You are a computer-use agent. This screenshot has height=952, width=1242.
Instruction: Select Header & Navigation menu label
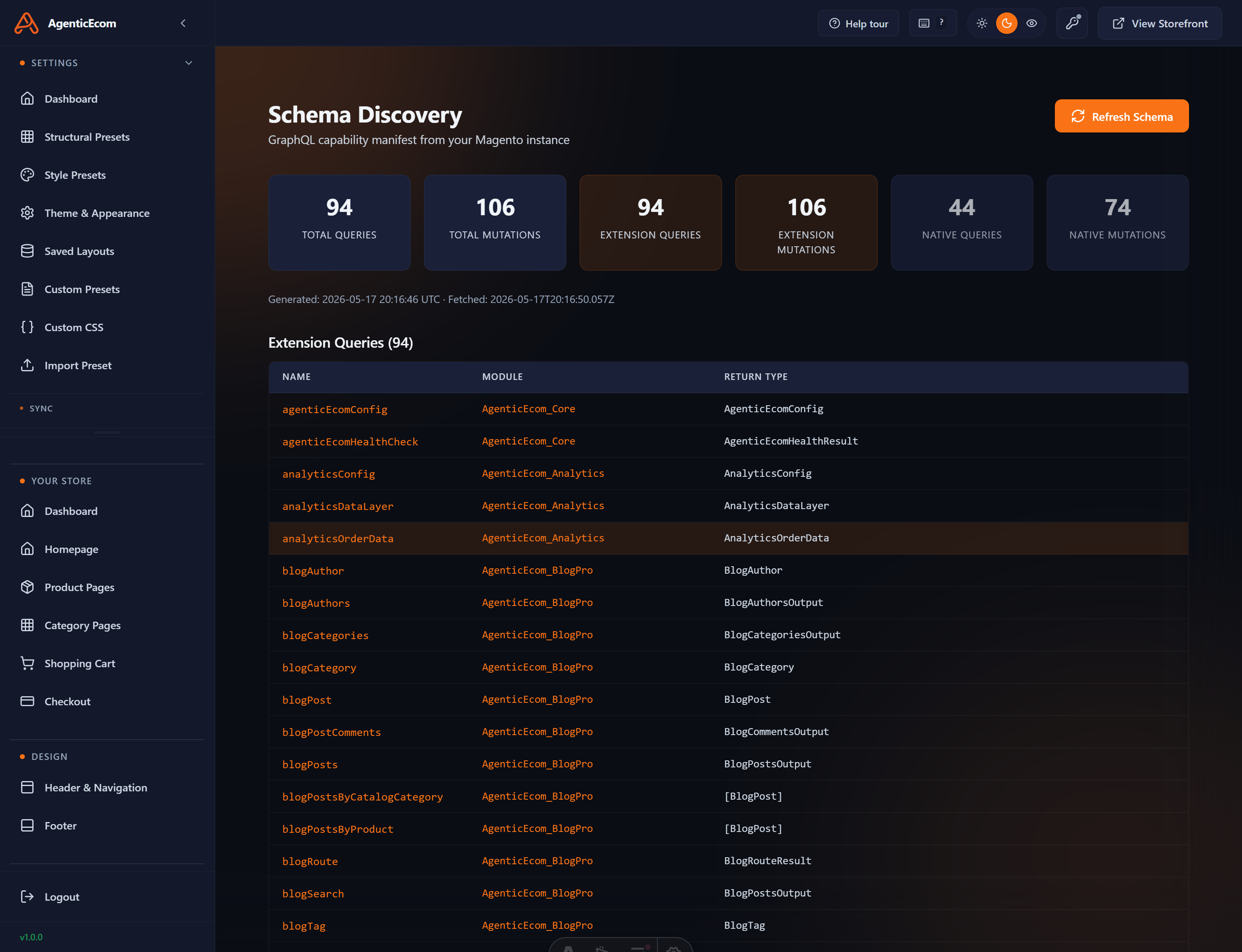click(96, 787)
